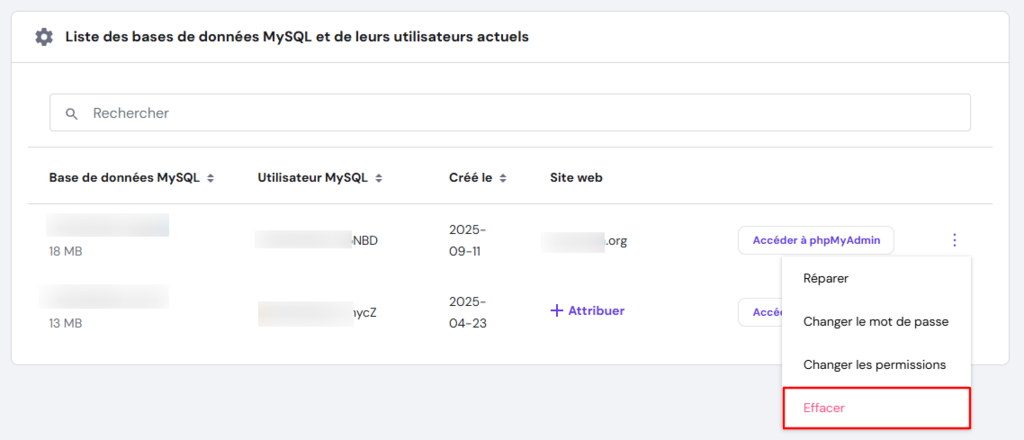
Task: Click the 2025-09-11 creation date cell
Action: tap(465, 240)
